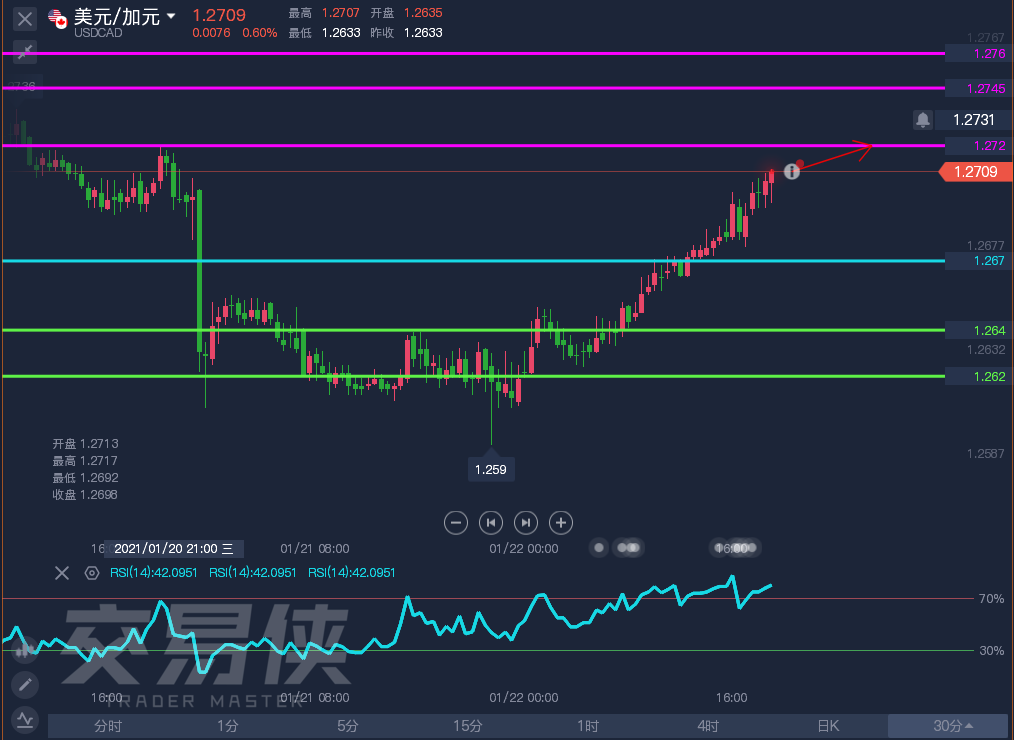Jump to the latest candle with the skip-forward button
Viewport: 1014px width, 740px height.
pos(526,523)
